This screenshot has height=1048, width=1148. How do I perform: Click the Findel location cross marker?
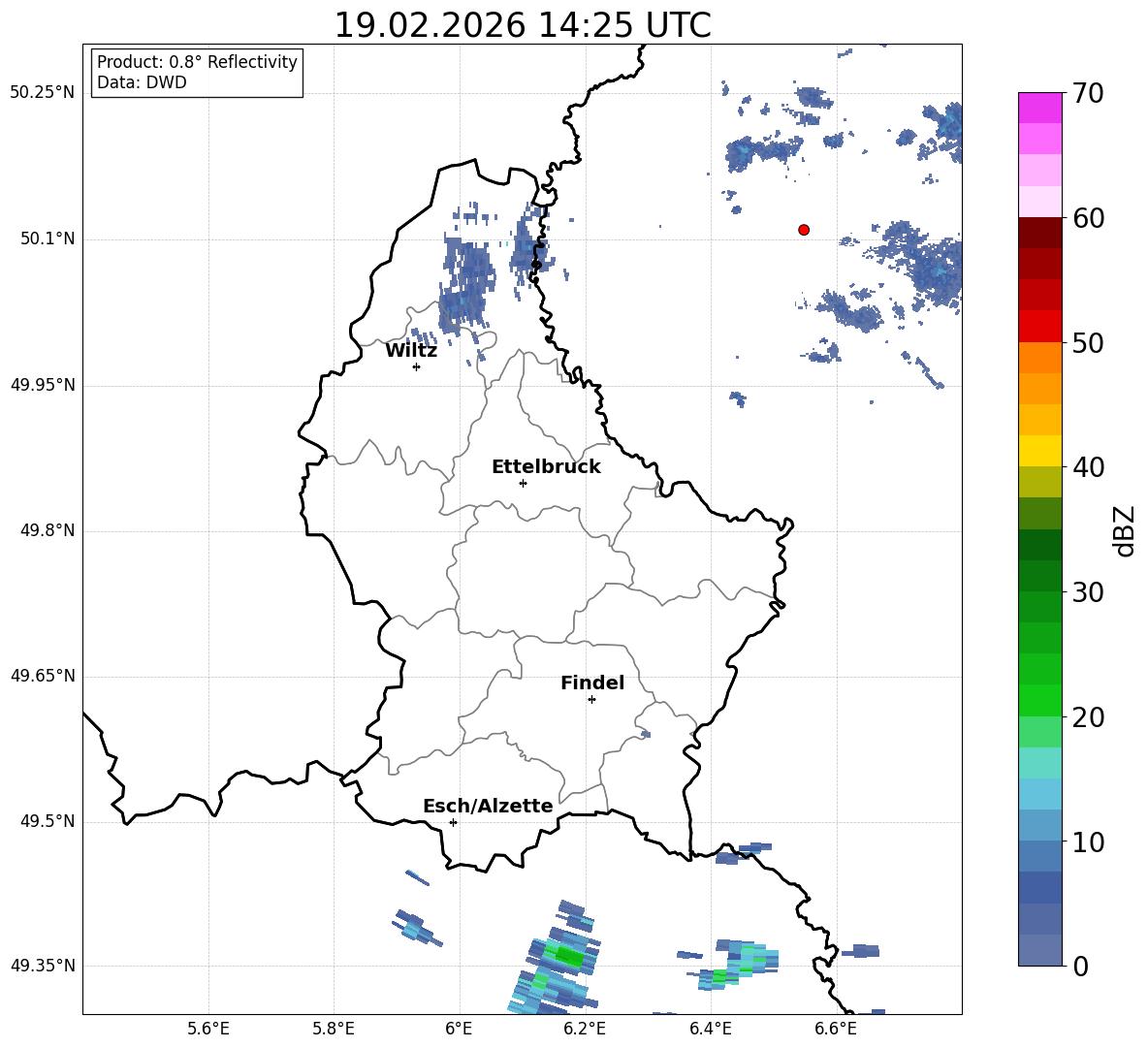click(x=591, y=700)
